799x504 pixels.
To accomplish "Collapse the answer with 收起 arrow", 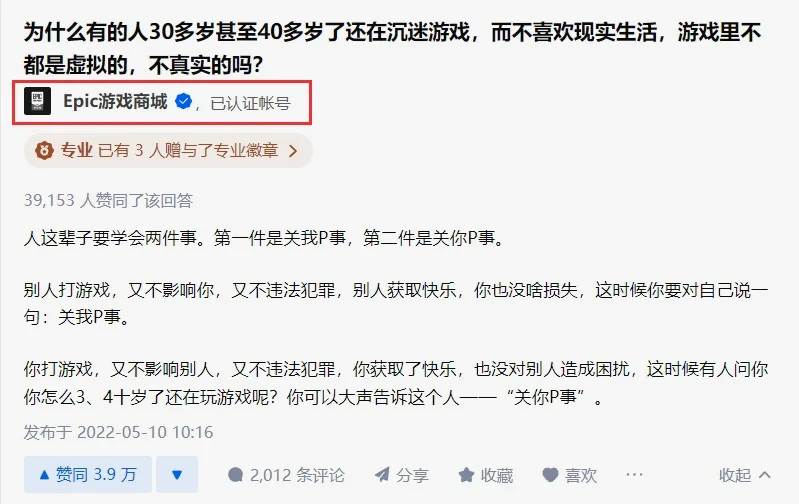I will (744, 475).
